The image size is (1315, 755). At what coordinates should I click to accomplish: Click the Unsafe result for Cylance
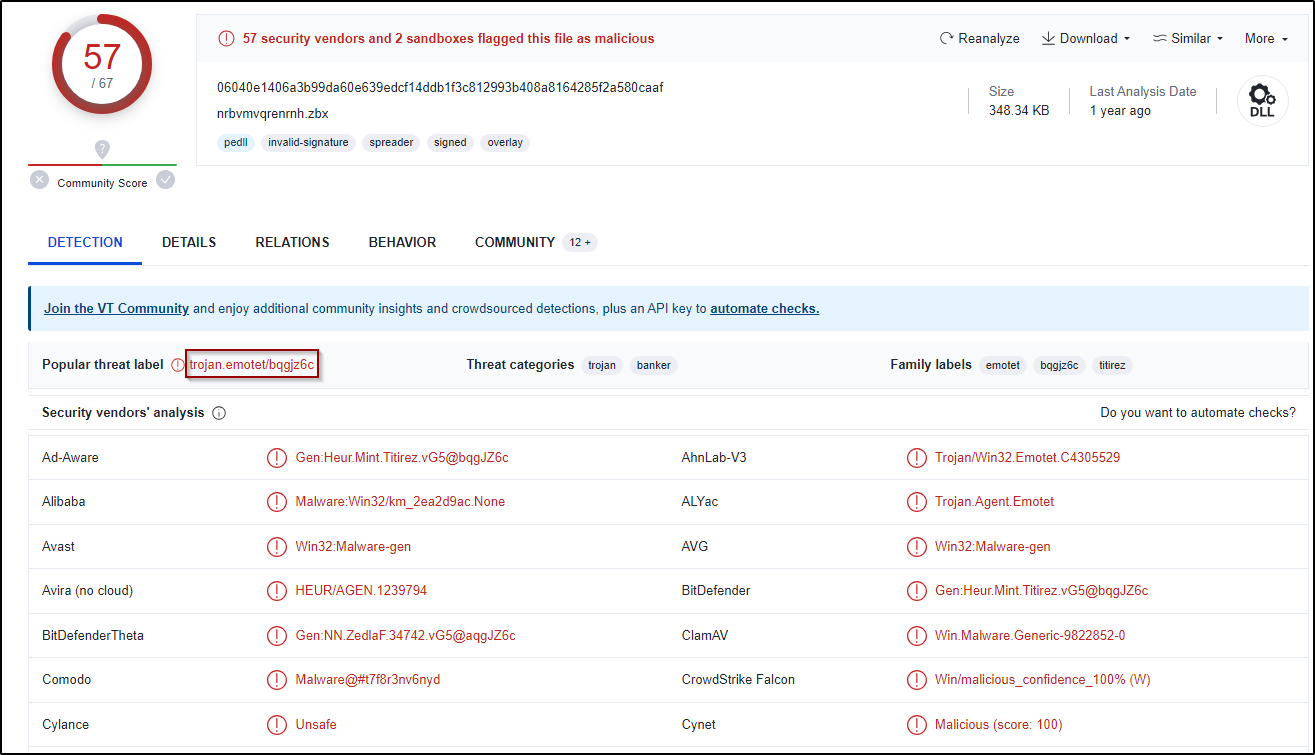tap(316, 725)
